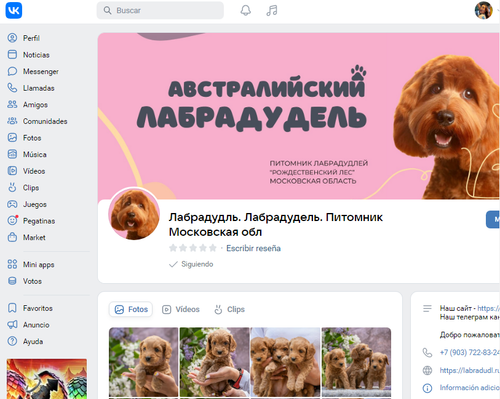Click the Información adicional link
Image resolution: width=500 pixels, height=399 pixels.
(x=469, y=388)
